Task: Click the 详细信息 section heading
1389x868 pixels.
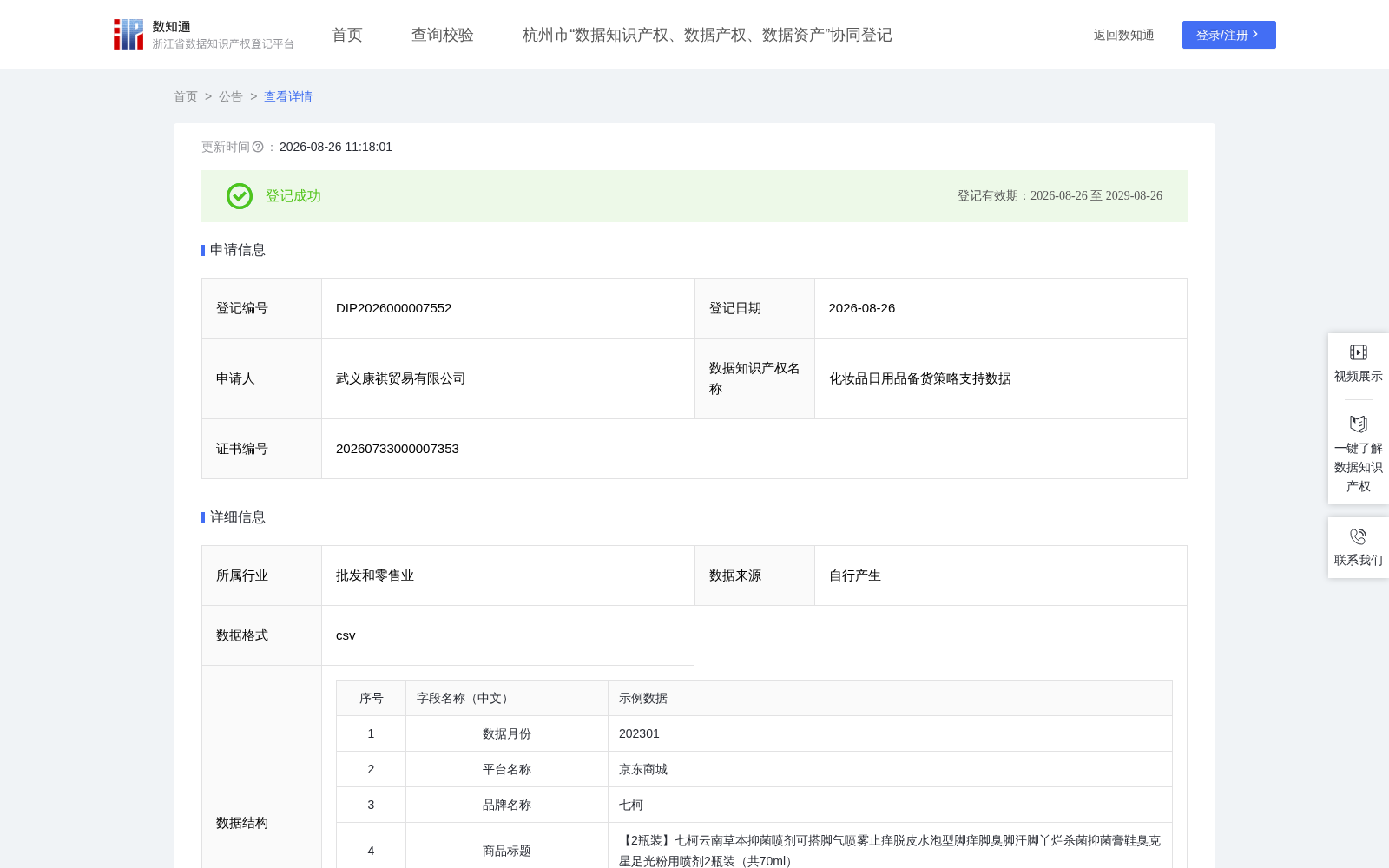Action: pos(238,517)
